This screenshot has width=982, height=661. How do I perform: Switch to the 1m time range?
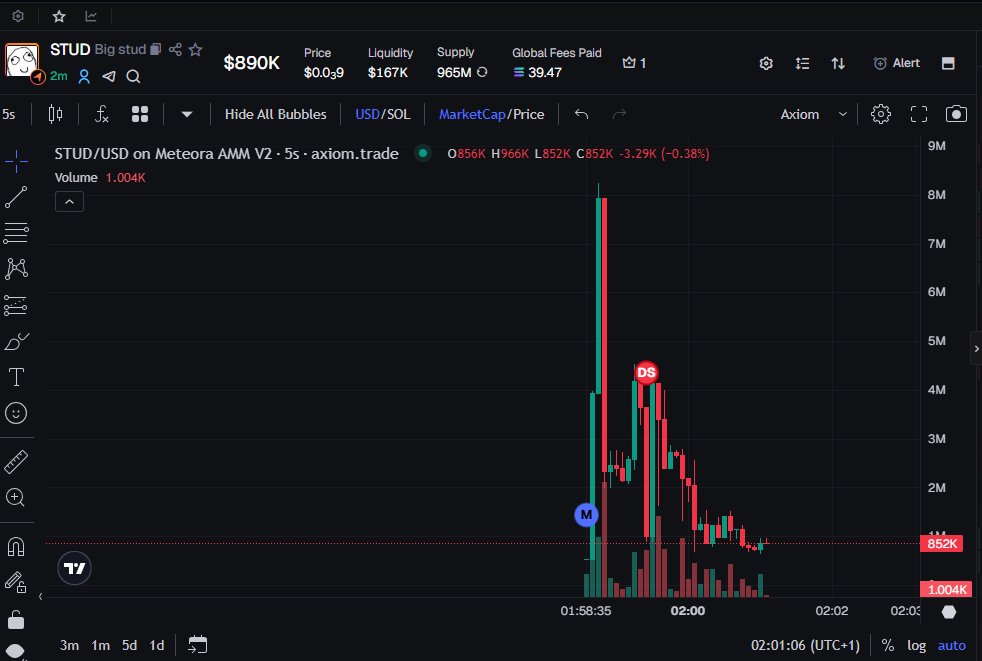[100, 645]
